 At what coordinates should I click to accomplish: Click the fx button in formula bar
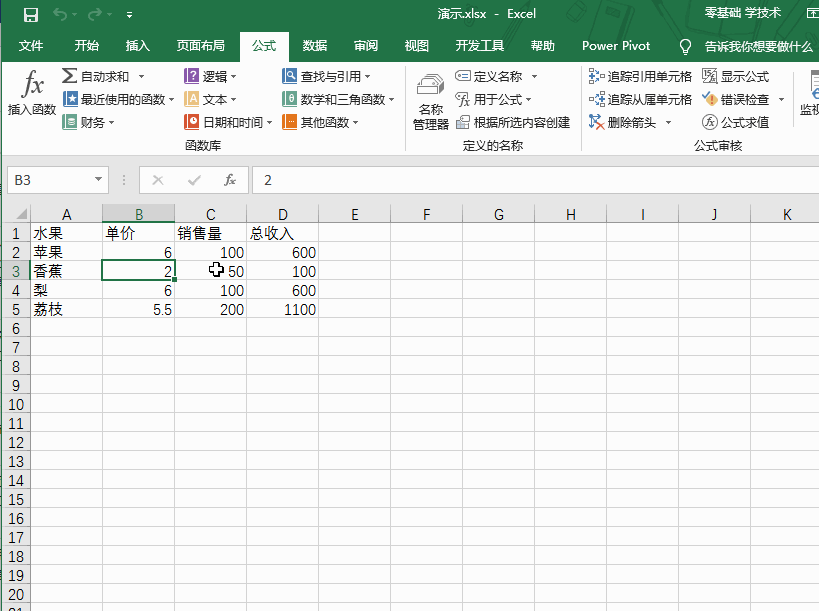pyautogui.click(x=230, y=180)
